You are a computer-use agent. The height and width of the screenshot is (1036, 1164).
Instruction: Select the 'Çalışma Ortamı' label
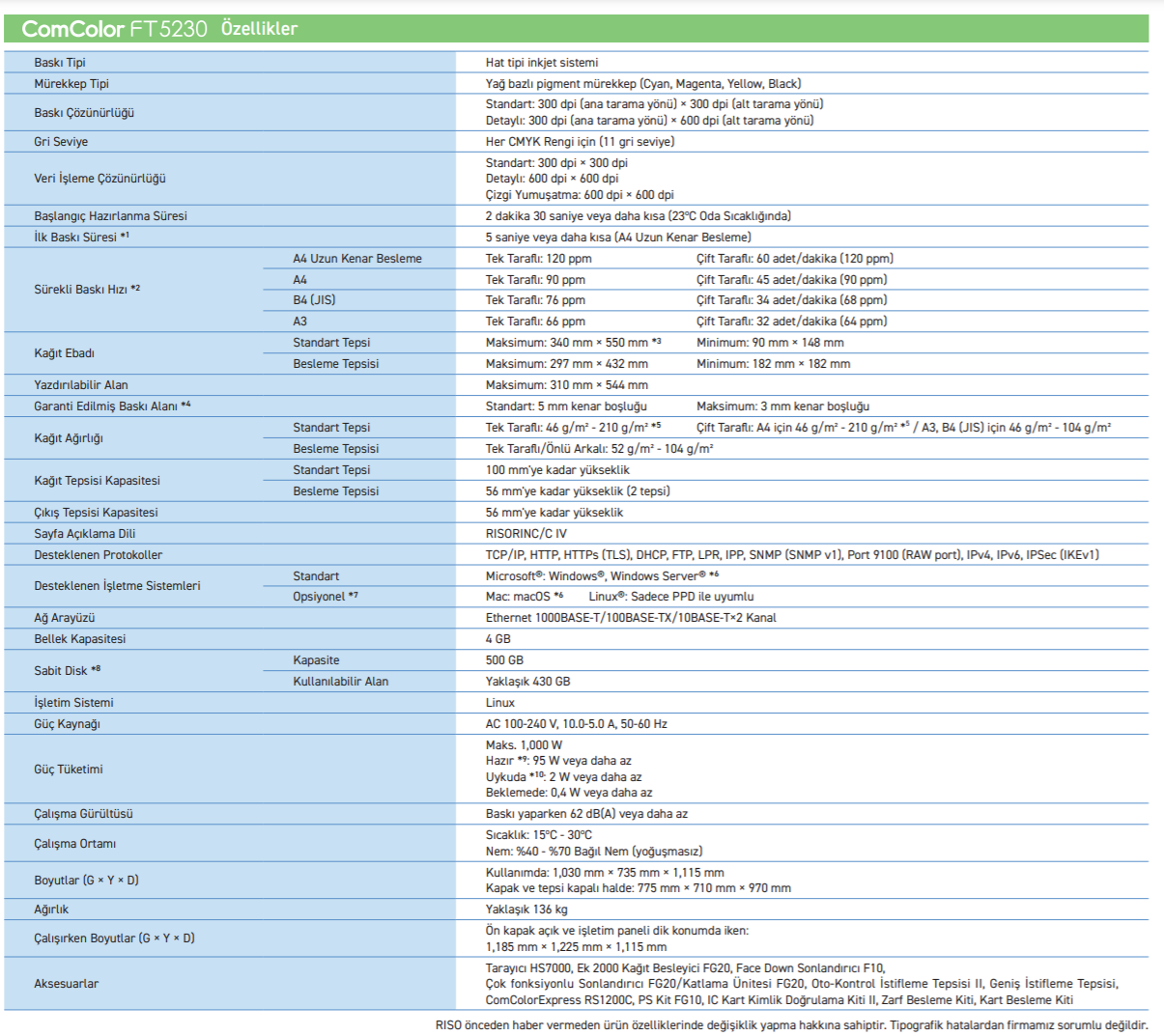point(75,844)
